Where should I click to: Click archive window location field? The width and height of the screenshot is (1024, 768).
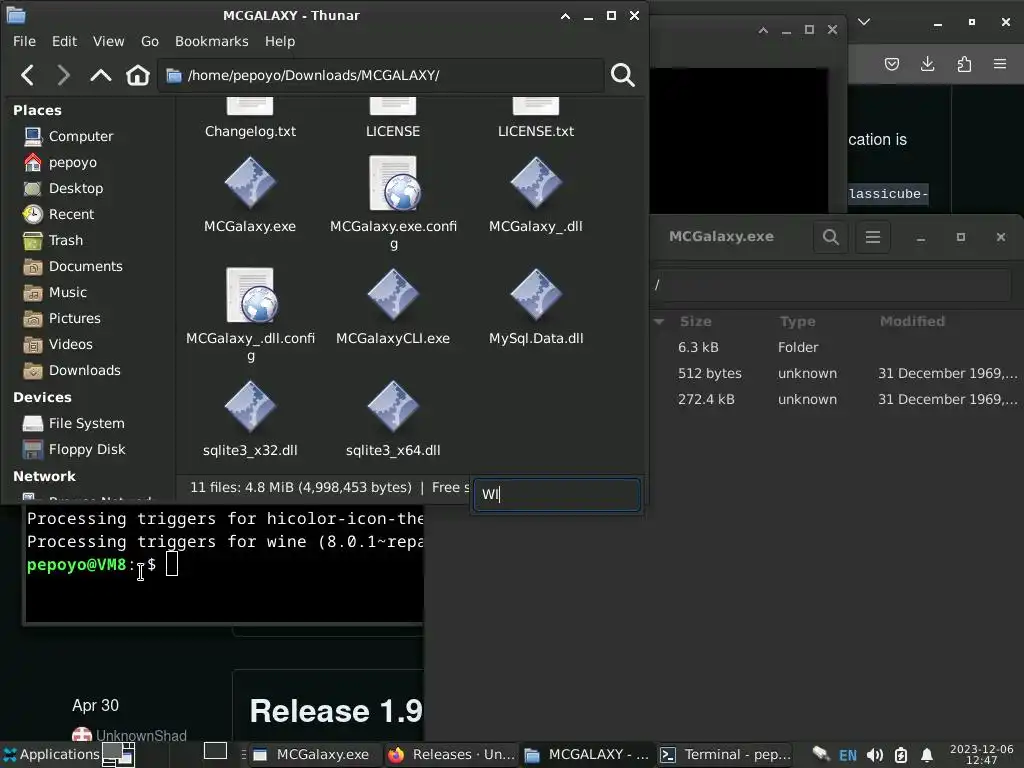831,285
